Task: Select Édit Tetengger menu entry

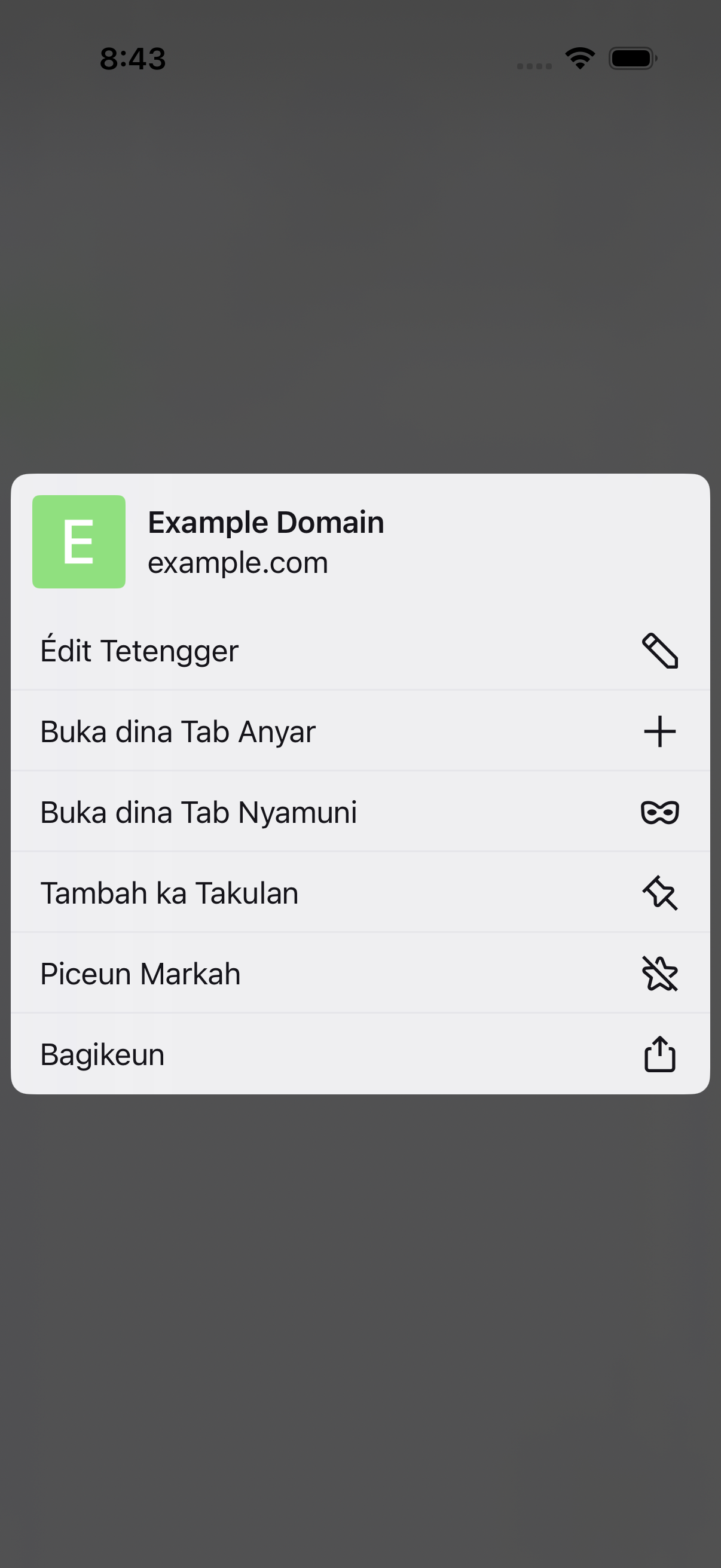Action: 360,651
